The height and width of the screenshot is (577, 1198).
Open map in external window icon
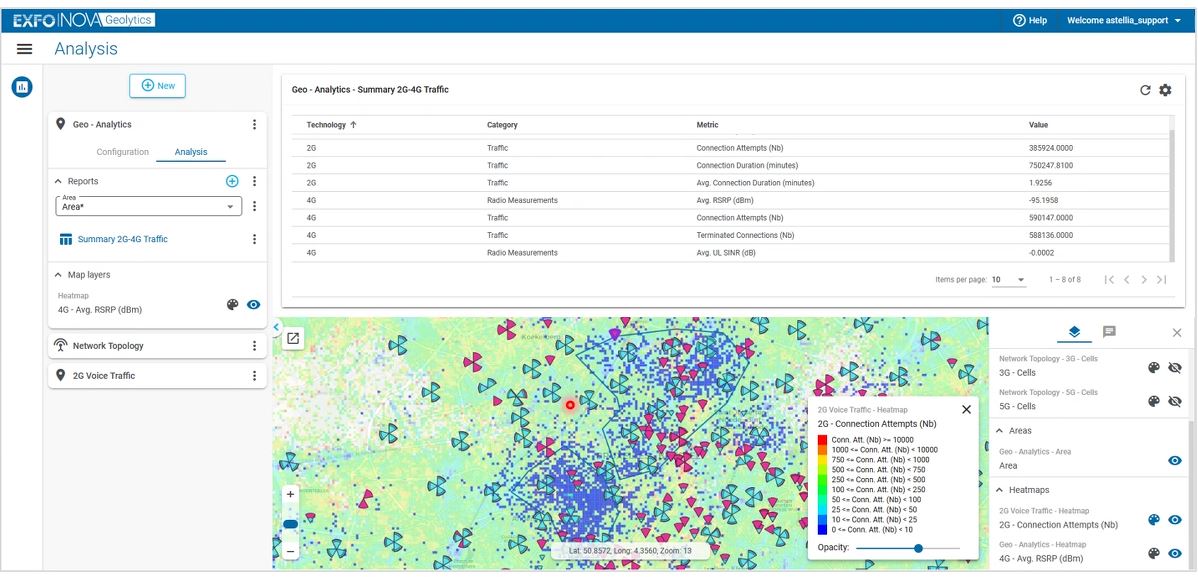293,338
